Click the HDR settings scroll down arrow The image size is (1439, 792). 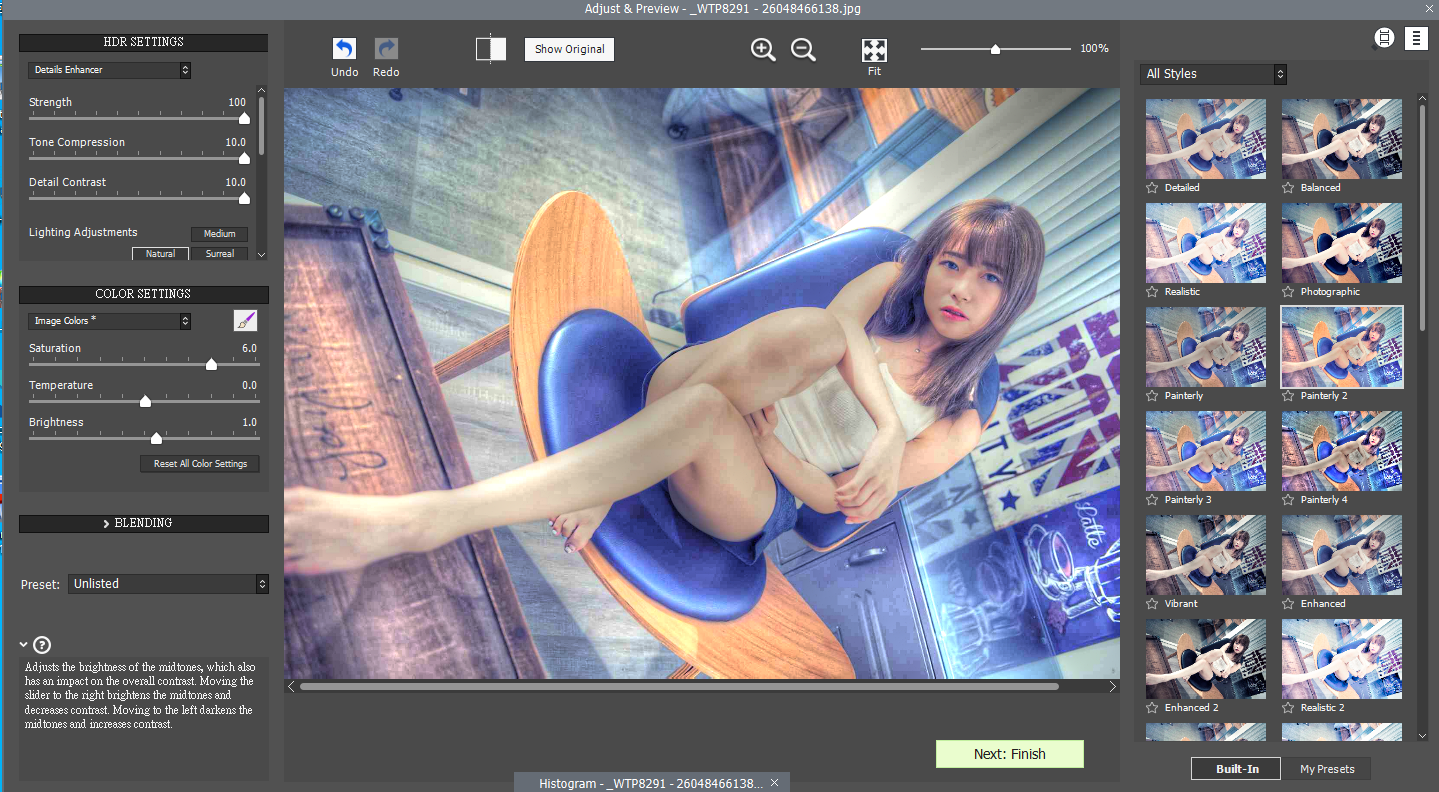tap(262, 255)
